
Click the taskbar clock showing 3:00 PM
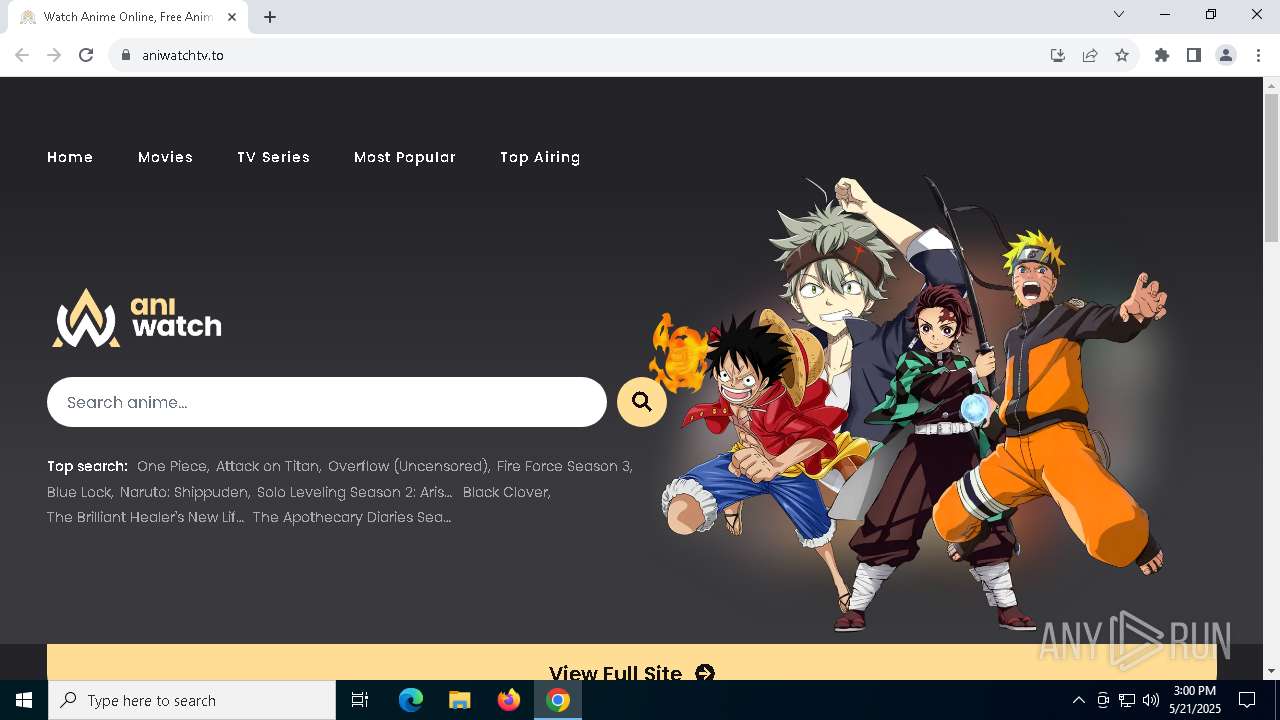(1195, 700)
